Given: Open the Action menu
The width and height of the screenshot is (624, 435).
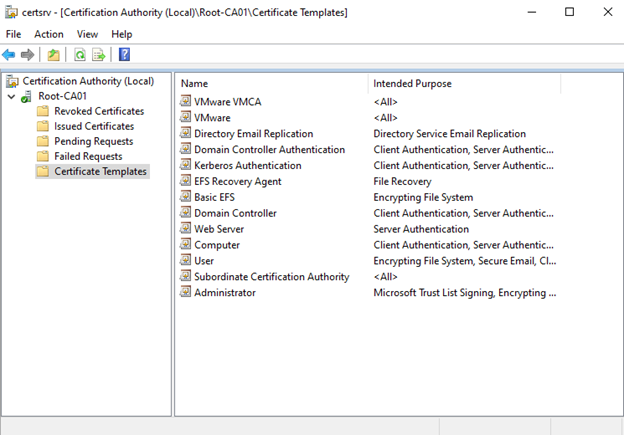Looking at the screenshot, I should [48, 34].
